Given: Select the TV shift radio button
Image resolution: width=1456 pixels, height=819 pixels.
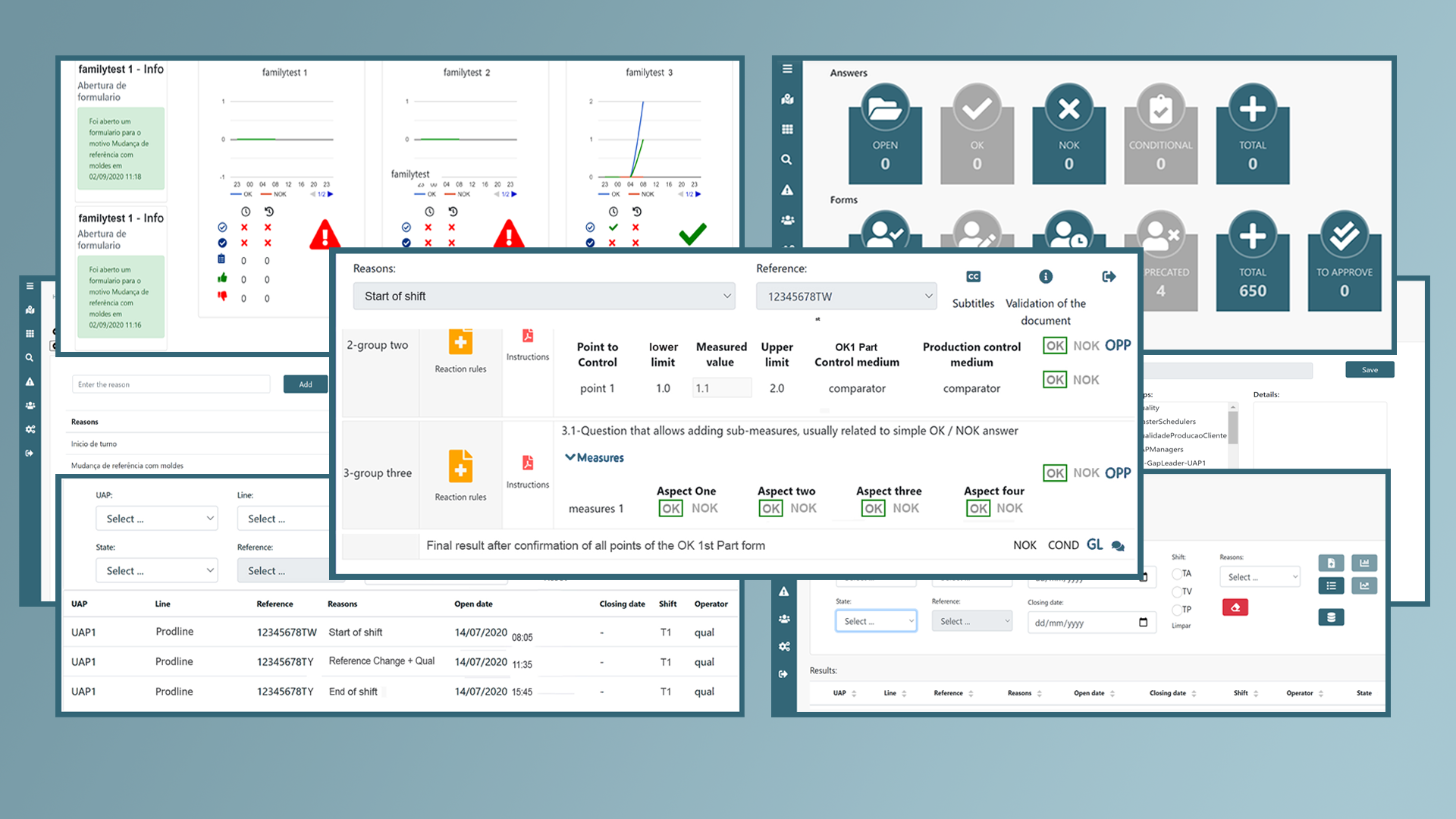Looking at the screenshot, I should coord(1177,591).
